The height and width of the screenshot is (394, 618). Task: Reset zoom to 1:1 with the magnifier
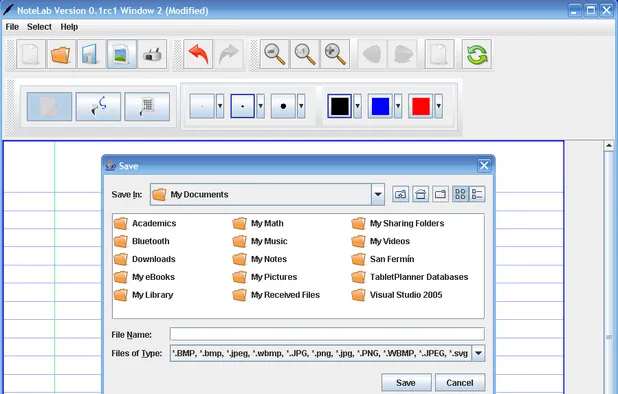[x=305, y=54]
